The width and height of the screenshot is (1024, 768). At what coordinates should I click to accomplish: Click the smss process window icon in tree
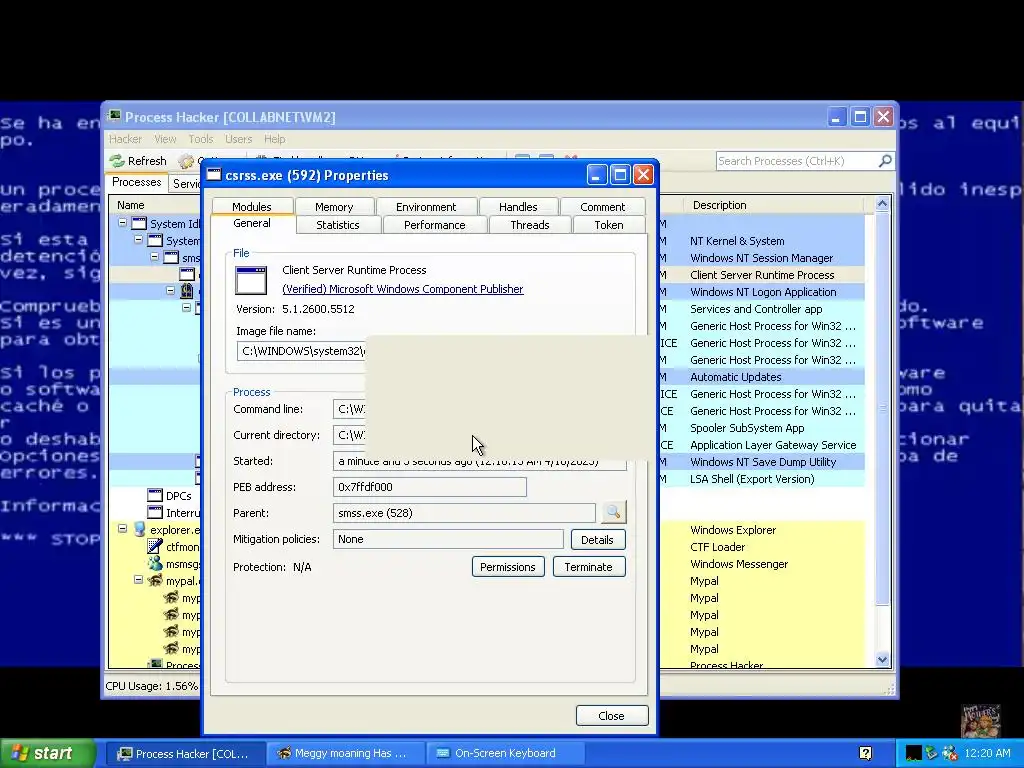tap(171, 257)
